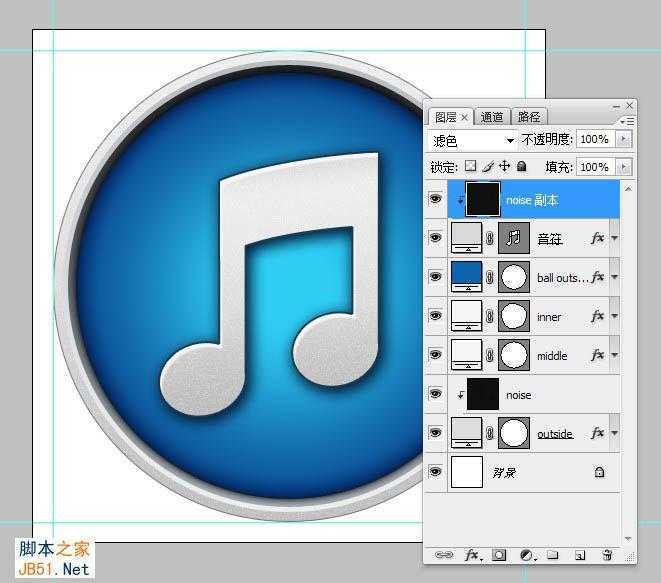The width and height of the screenshot is (661, 583).
Task: Select the noise 副本 layer name
Action: point(532,200)
